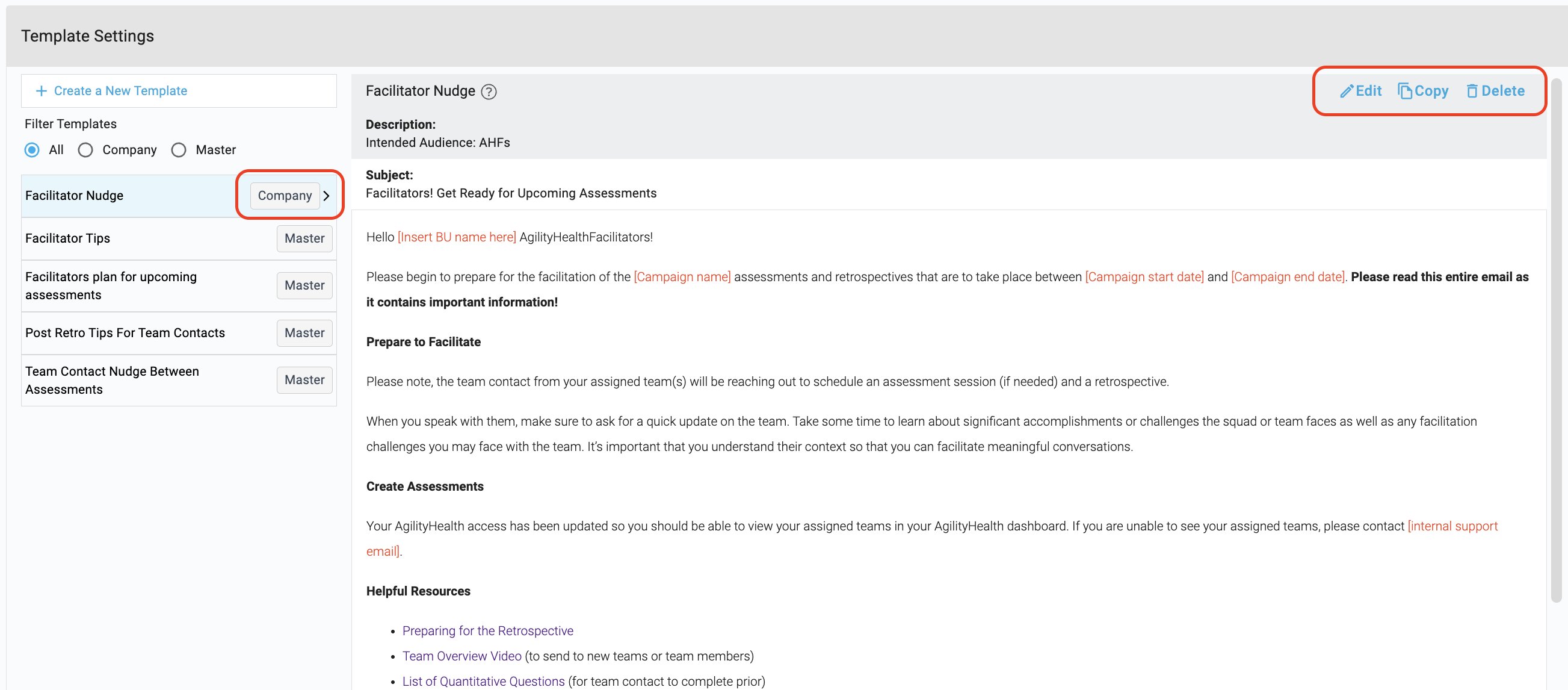The height and width of the screenshot is (690, 1568).
Task: Click the Copy button label
Action: (x=1431, y=91)
